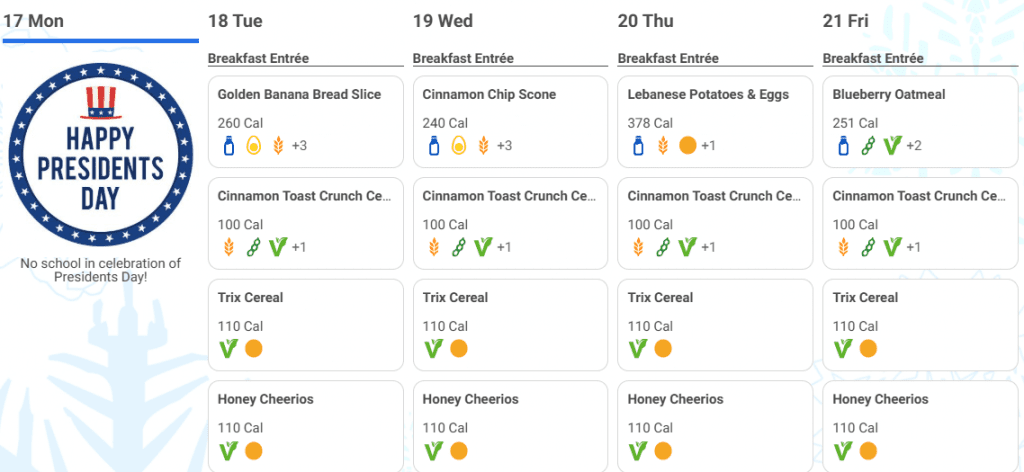This screenshot has width=1024, height=472.
Task: Click orange circle icon on Lebanese Potatoes & Eggs
Action: click(x=688, y=145)
